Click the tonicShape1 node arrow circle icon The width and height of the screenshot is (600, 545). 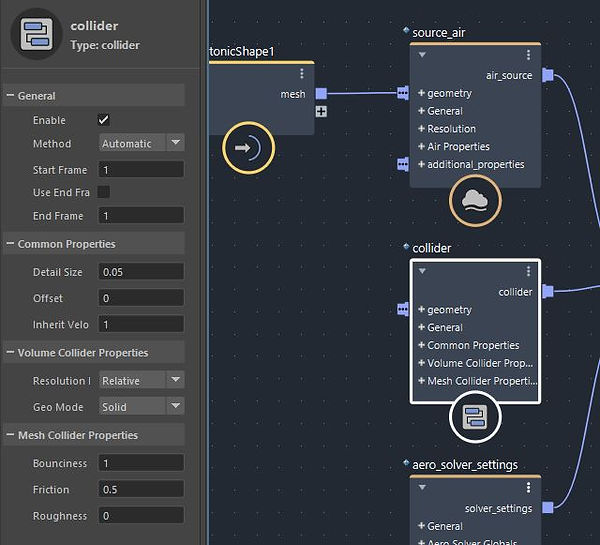(x=248, y=148)
